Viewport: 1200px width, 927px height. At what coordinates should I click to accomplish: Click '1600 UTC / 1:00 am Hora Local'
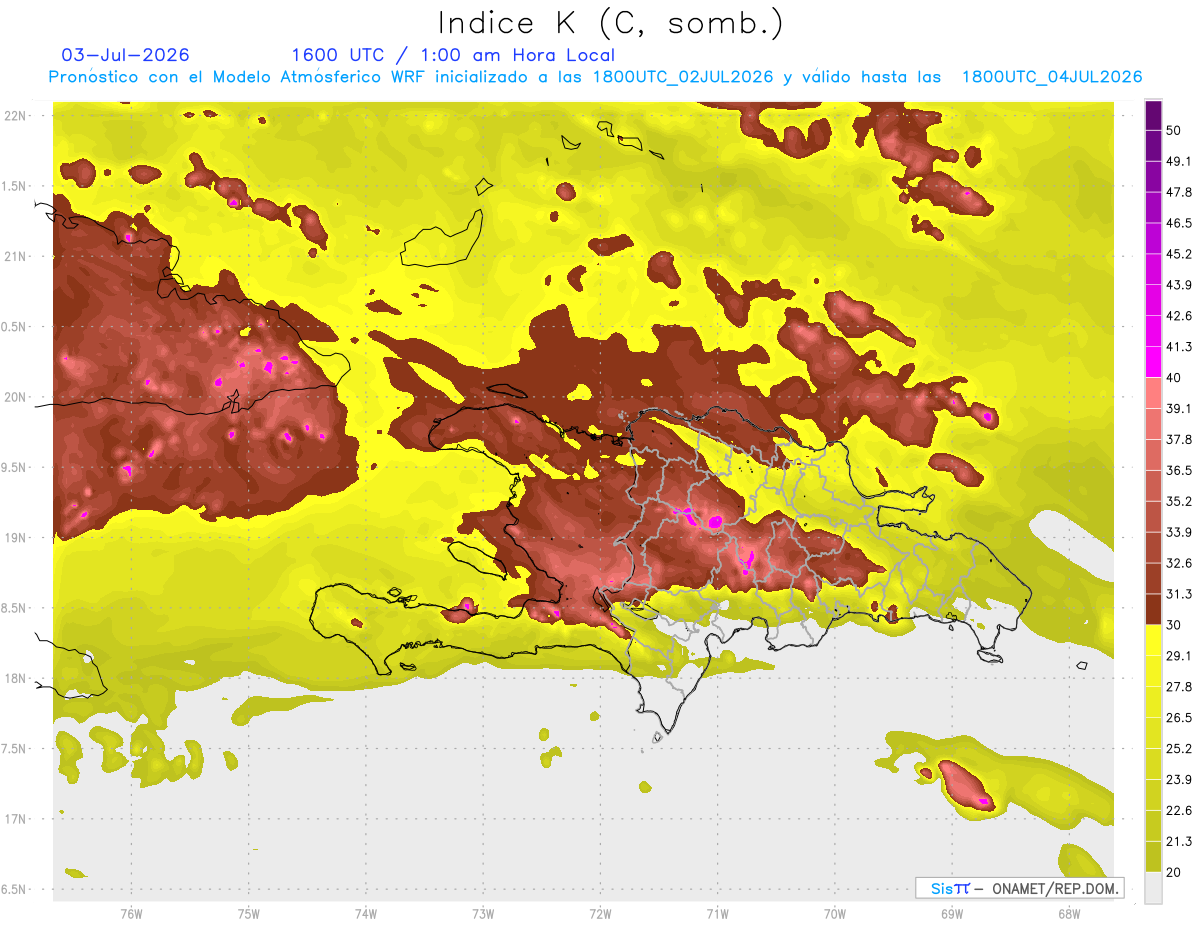453,55
